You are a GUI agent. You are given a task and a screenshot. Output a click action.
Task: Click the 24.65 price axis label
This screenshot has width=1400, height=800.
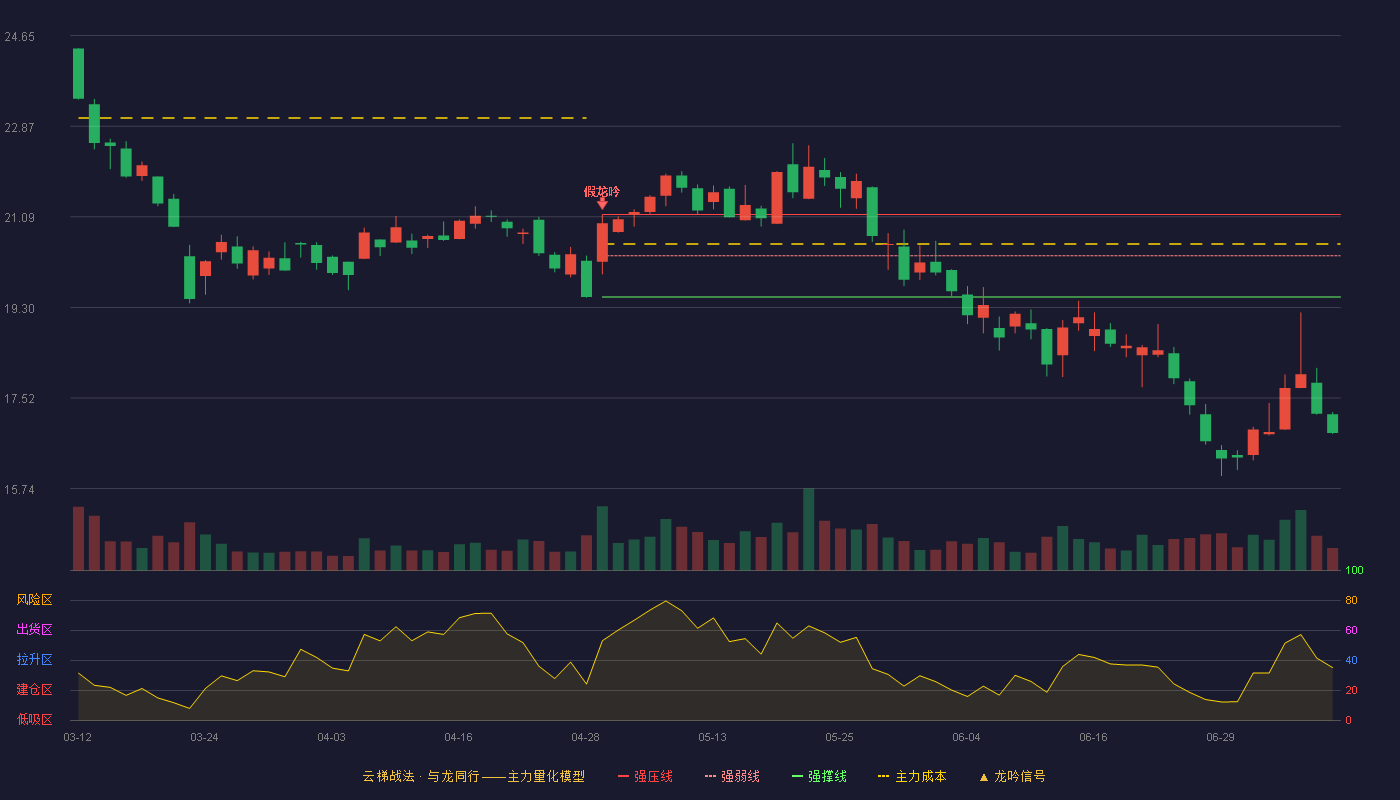click(19, 37)
